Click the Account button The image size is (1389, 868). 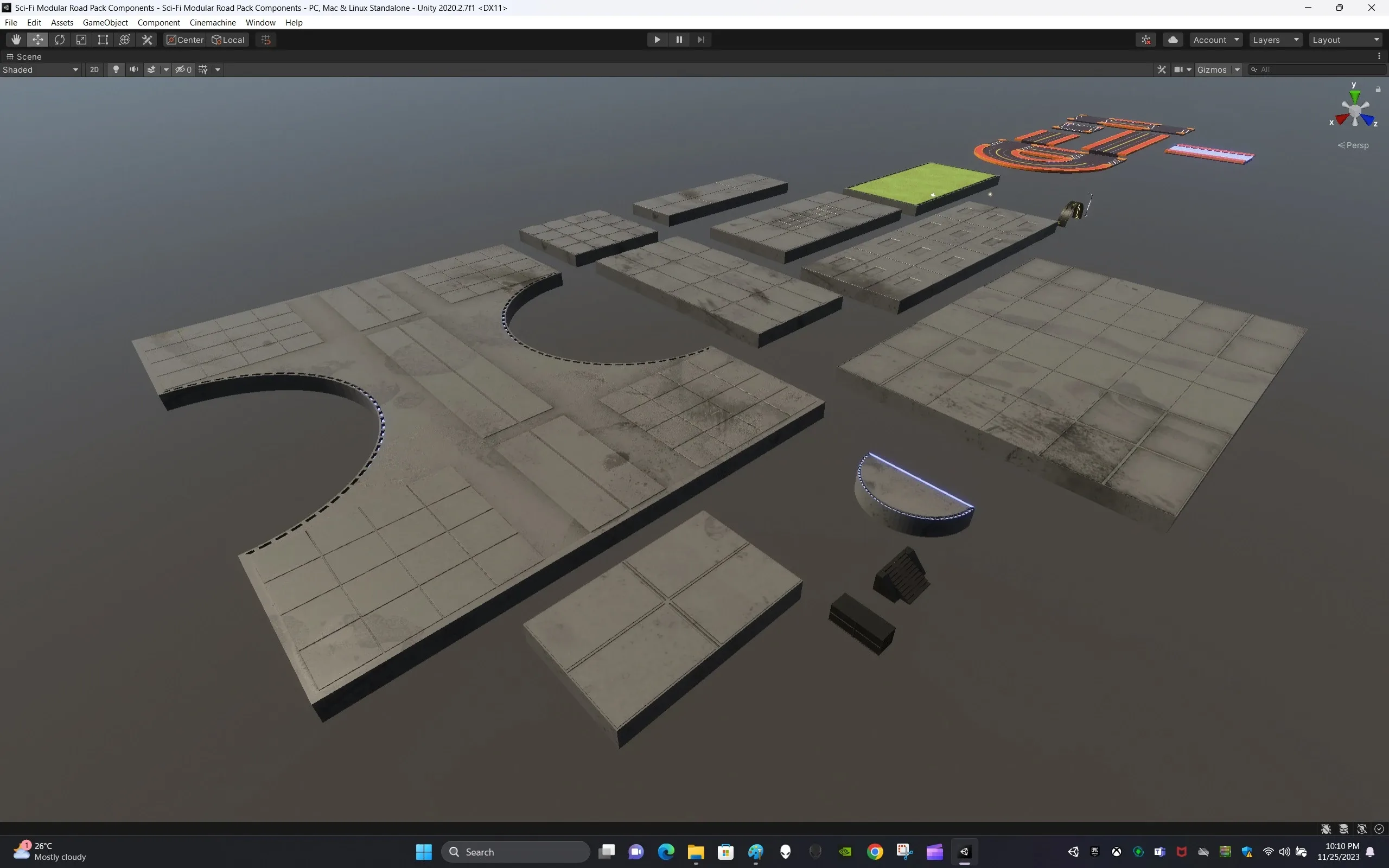pyautogui.click(x=1215, y=39)
